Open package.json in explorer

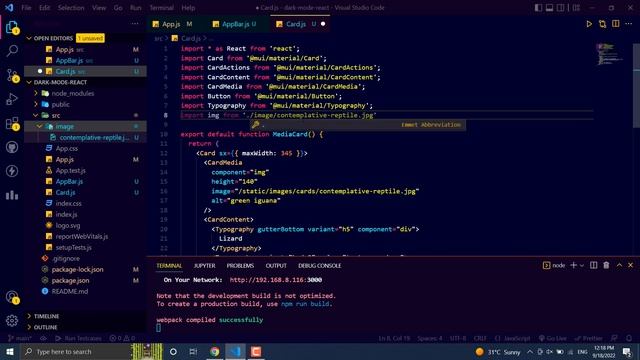(70, 280)
